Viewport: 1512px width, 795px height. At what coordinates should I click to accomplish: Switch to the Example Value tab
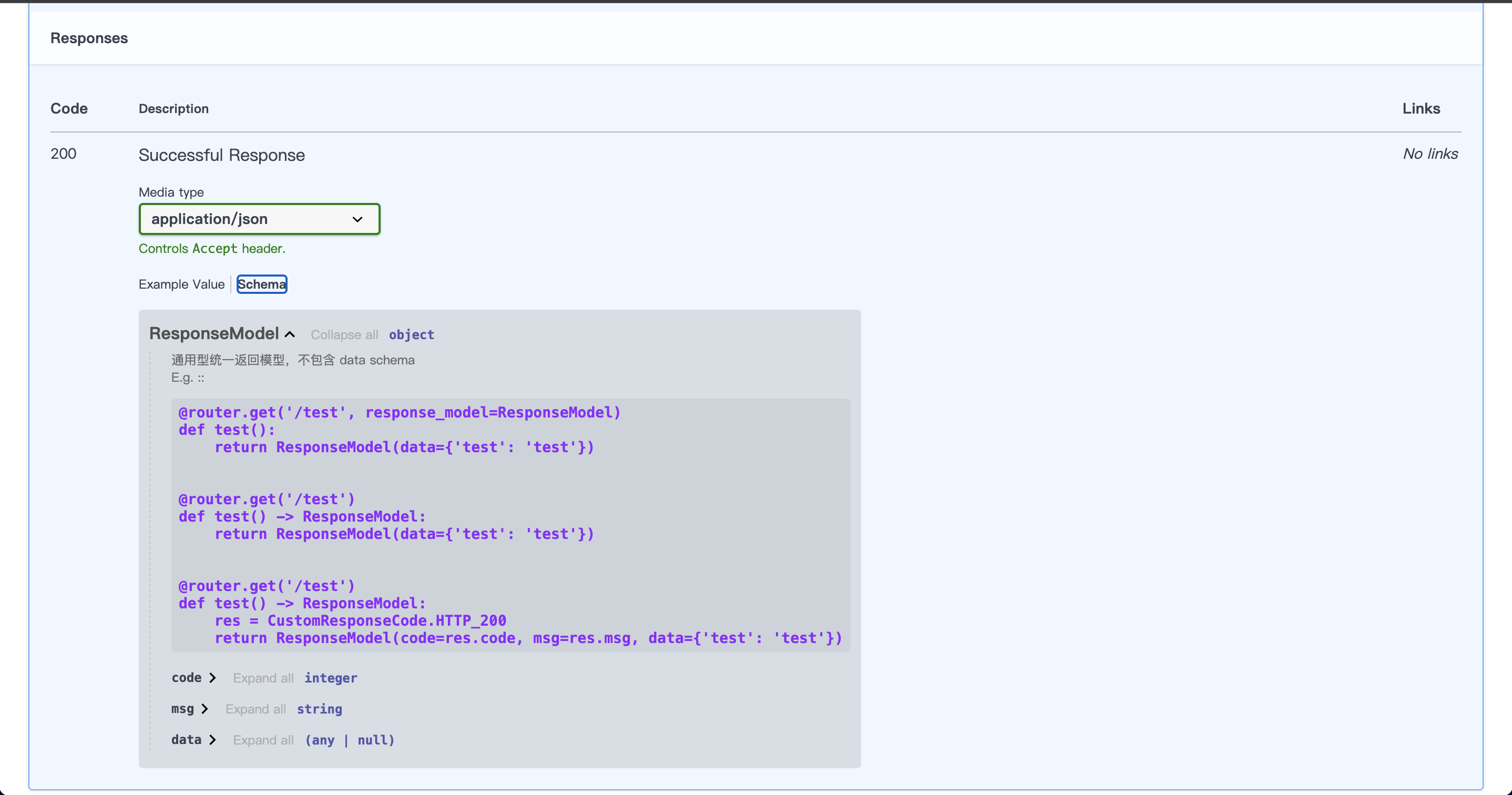181,284
